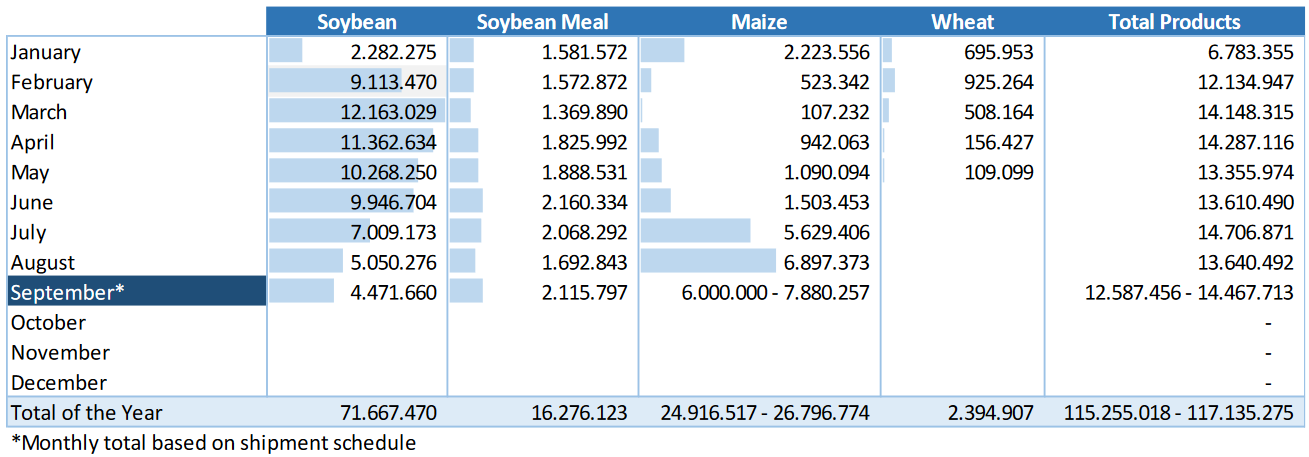Click the Total Products column header

point(1175,22)
